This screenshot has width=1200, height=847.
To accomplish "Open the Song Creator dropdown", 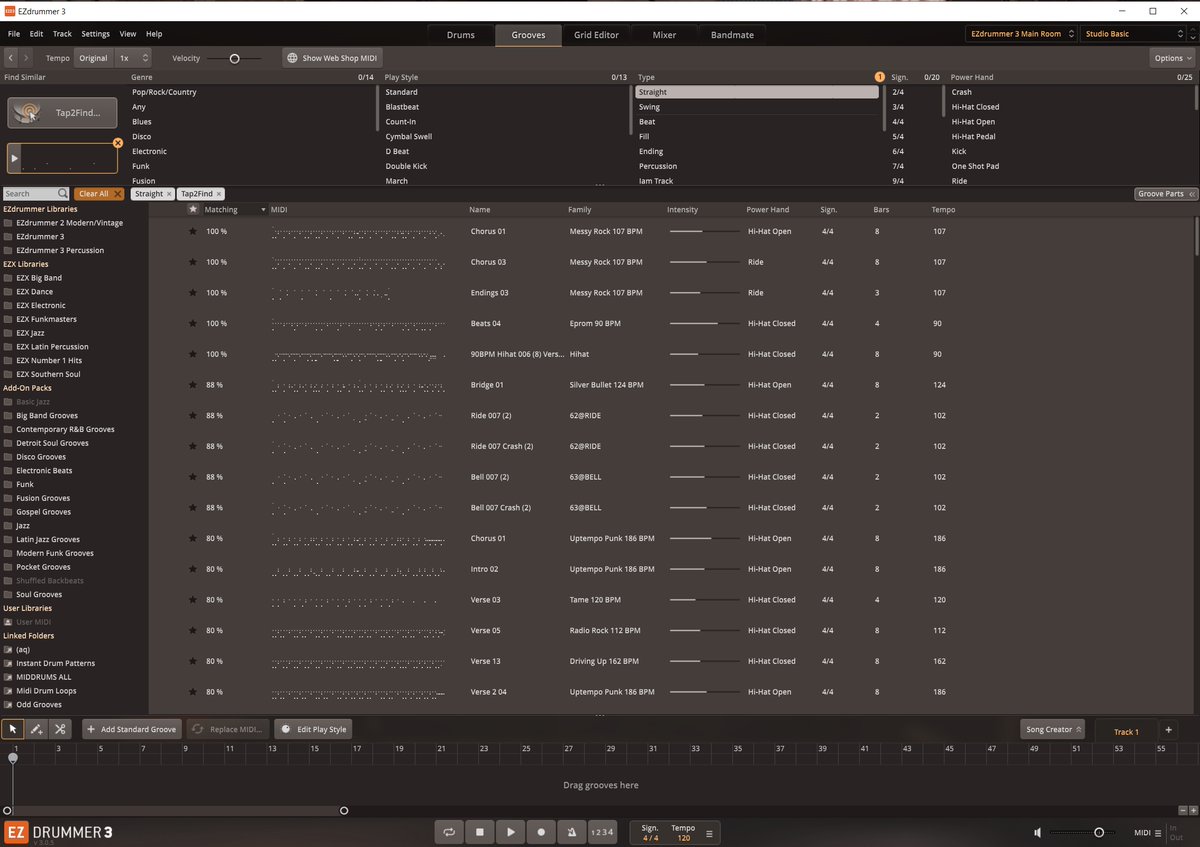I will click(1051, 729).
